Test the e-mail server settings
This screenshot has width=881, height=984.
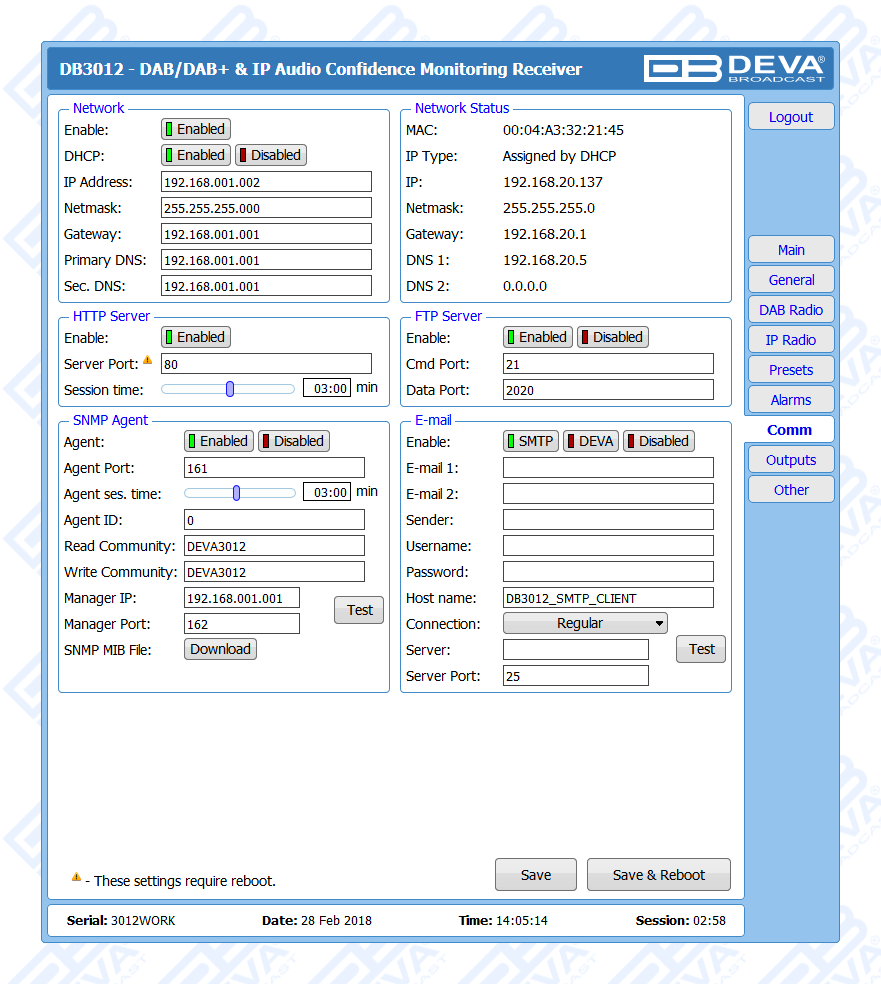click(701, 649)
